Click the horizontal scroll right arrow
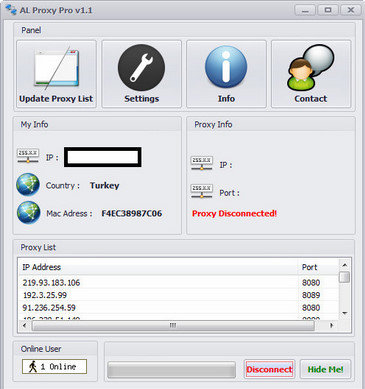Image resolution: width=365 pixels, height=389 pixels. pyautogui.click(x=331, y=325)
